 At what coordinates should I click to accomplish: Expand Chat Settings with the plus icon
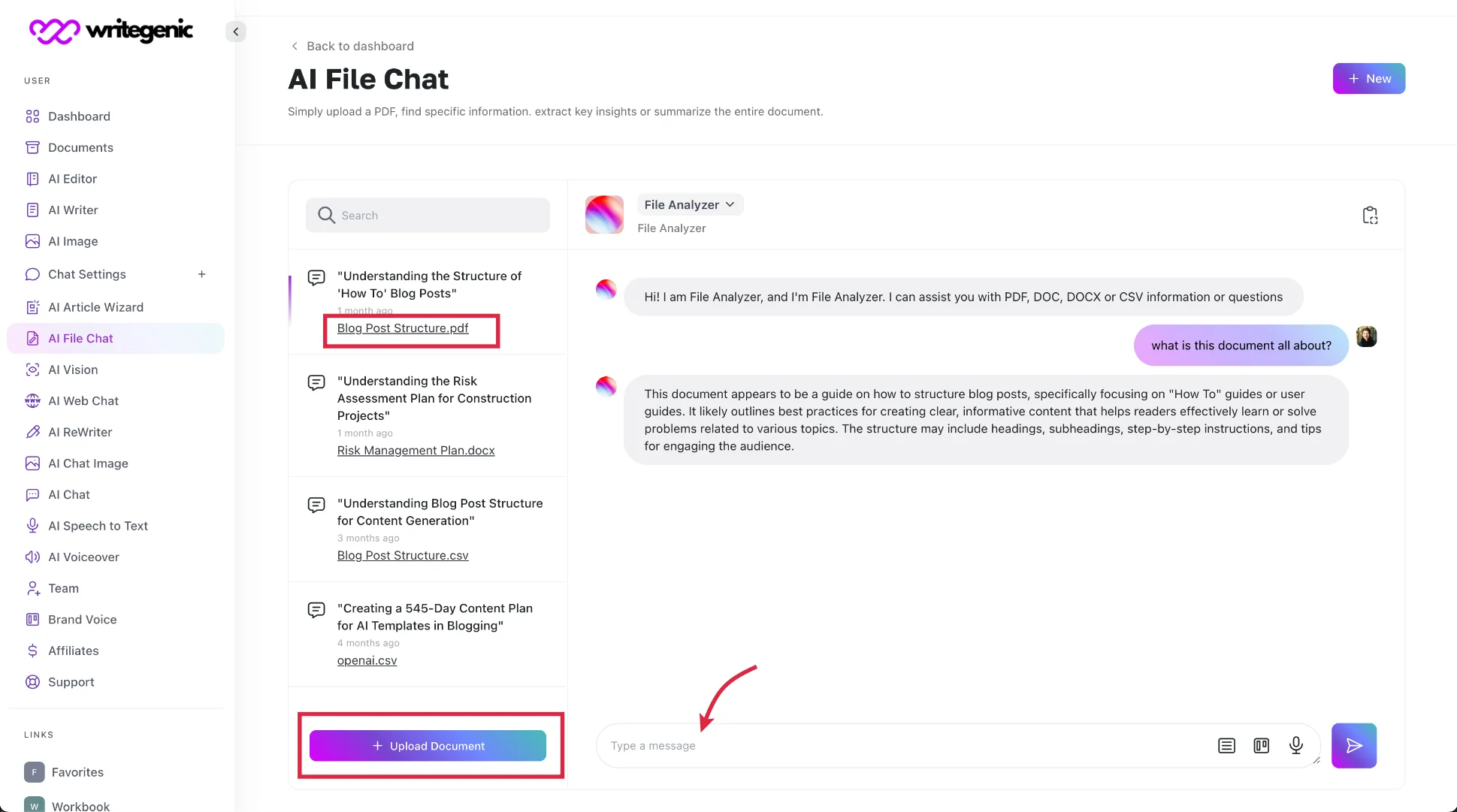(201, 274)
